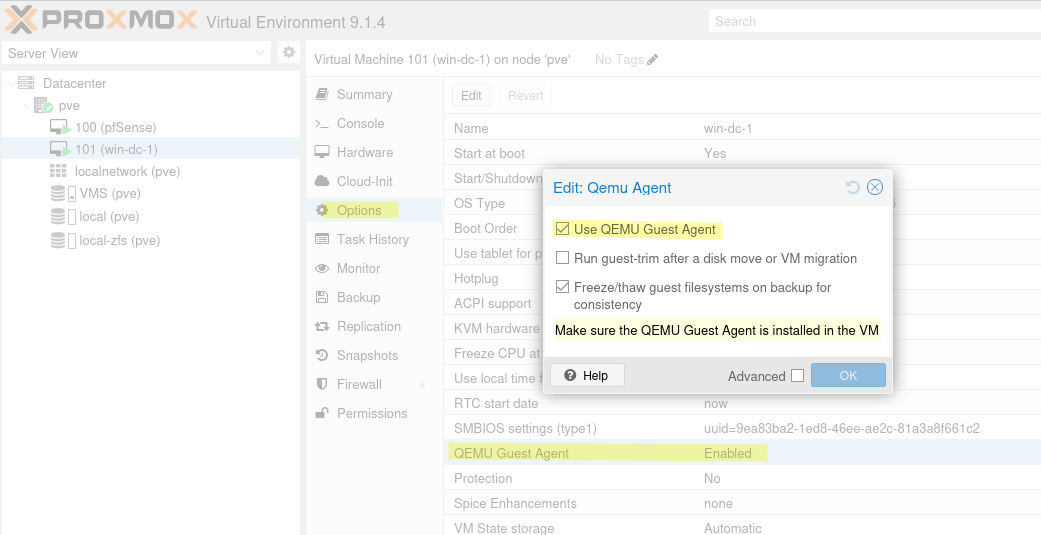The width and height of the screenshot is (1041, 535).
Task: Click the Edit button
Action: pyautogui.click(x=471, y=96)
